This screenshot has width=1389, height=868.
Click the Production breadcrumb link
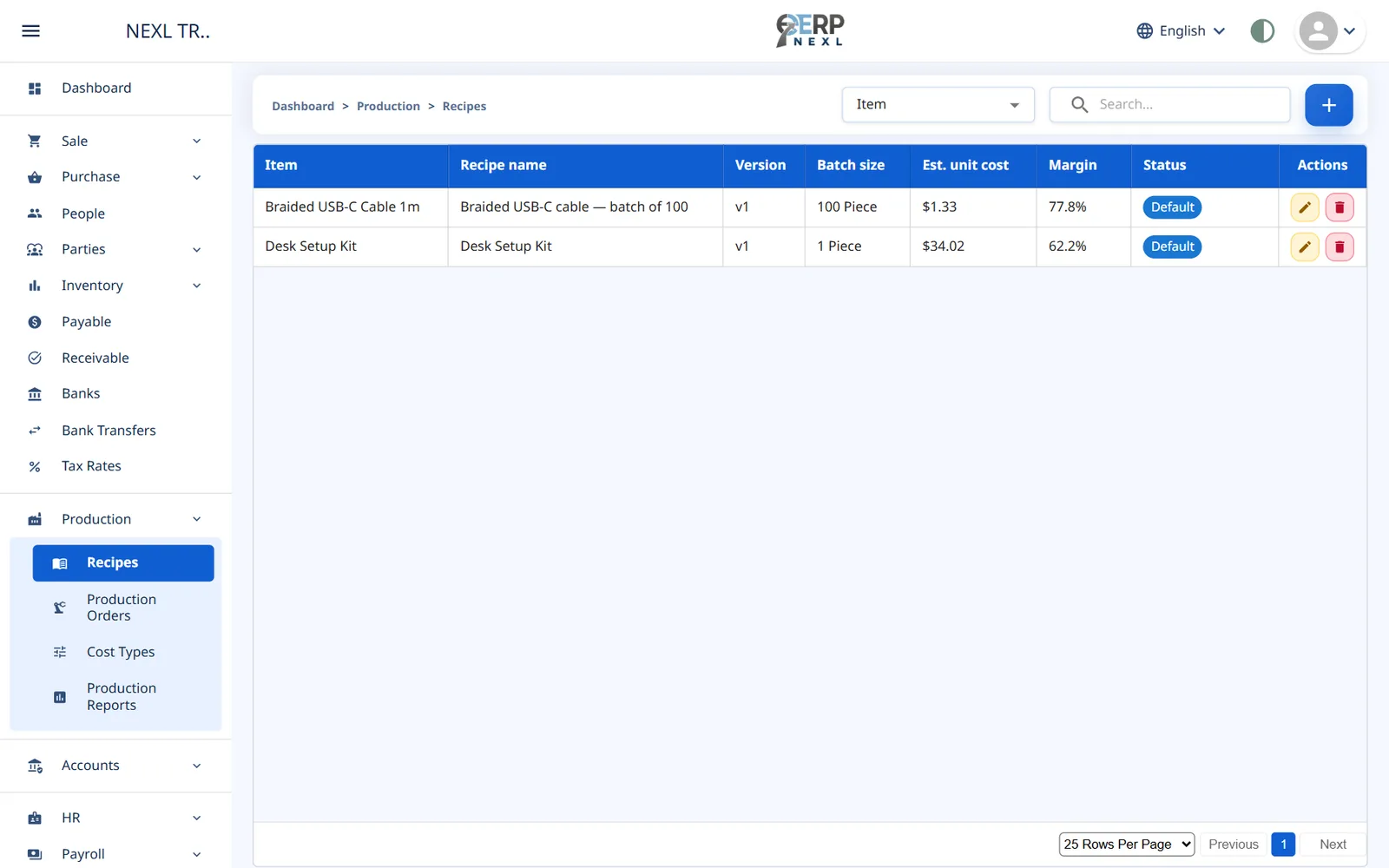tap(388, 106)
